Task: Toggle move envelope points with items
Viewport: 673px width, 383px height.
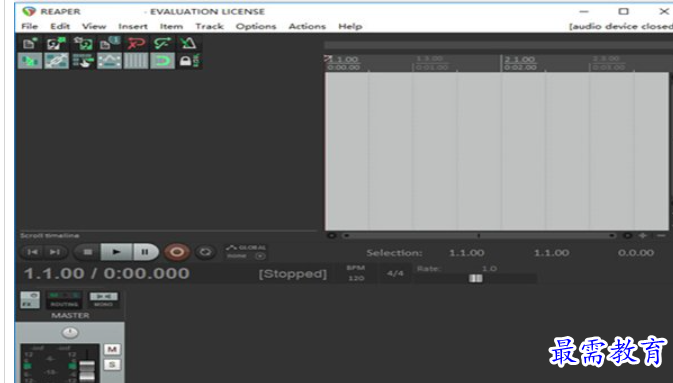Action: [x=109, y=61]
